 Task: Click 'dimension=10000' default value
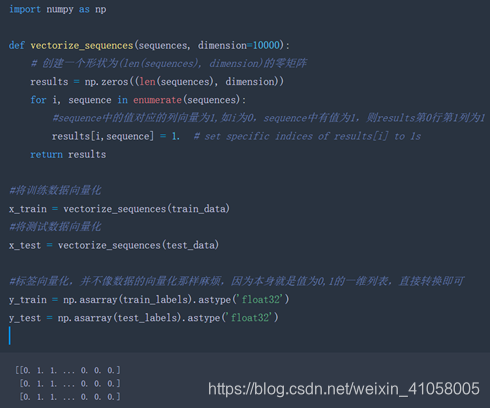[x=240, y=45]
